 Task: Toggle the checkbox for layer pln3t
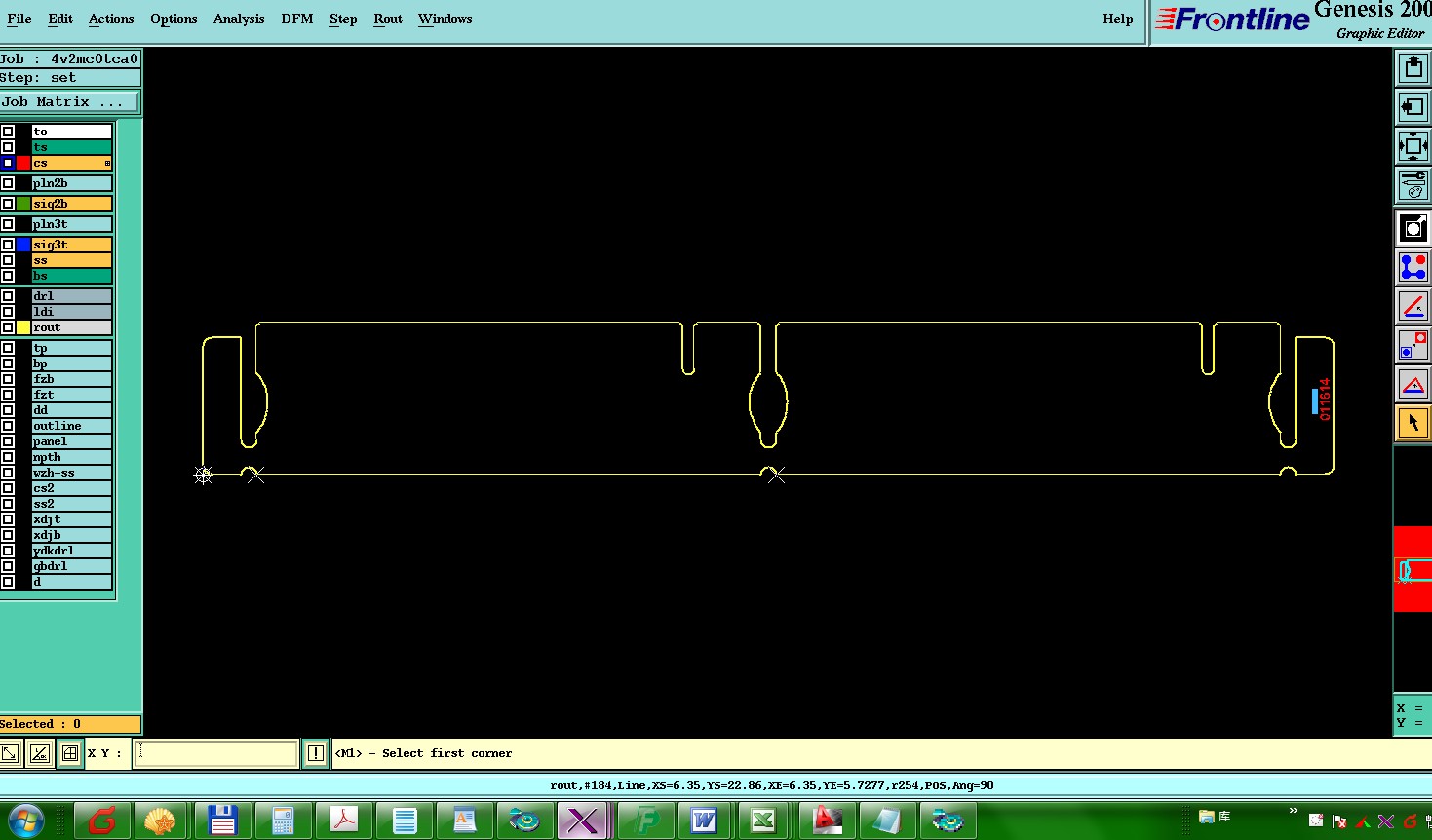click(x=8, y=224)
